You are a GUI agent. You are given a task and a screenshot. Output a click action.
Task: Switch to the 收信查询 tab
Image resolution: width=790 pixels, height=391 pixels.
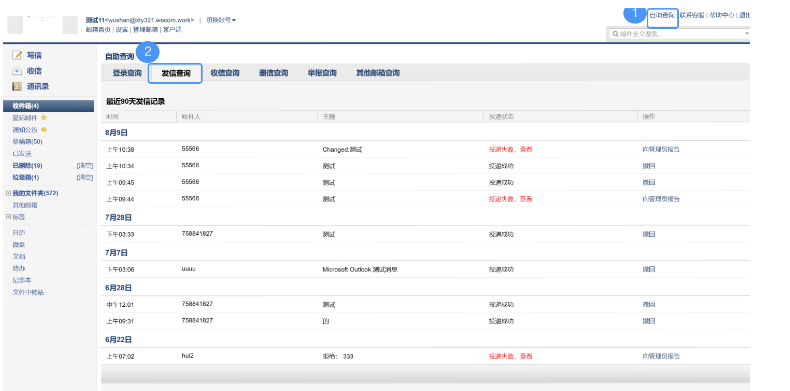[x=225, y=73]
